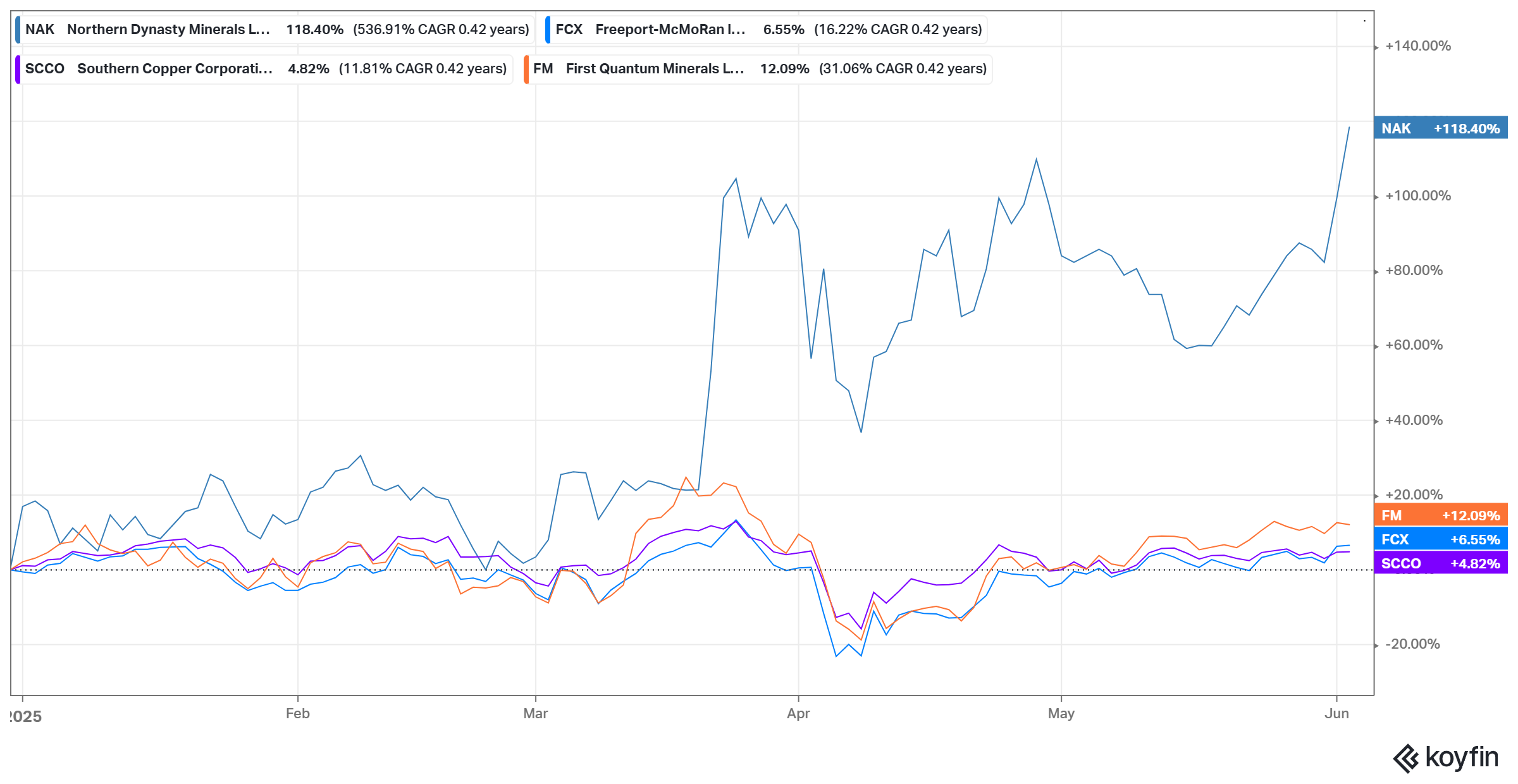Screen dimensions: 1518x784
Task: Click the +140.00% y-axis tick label
Action: point(1418,46)
